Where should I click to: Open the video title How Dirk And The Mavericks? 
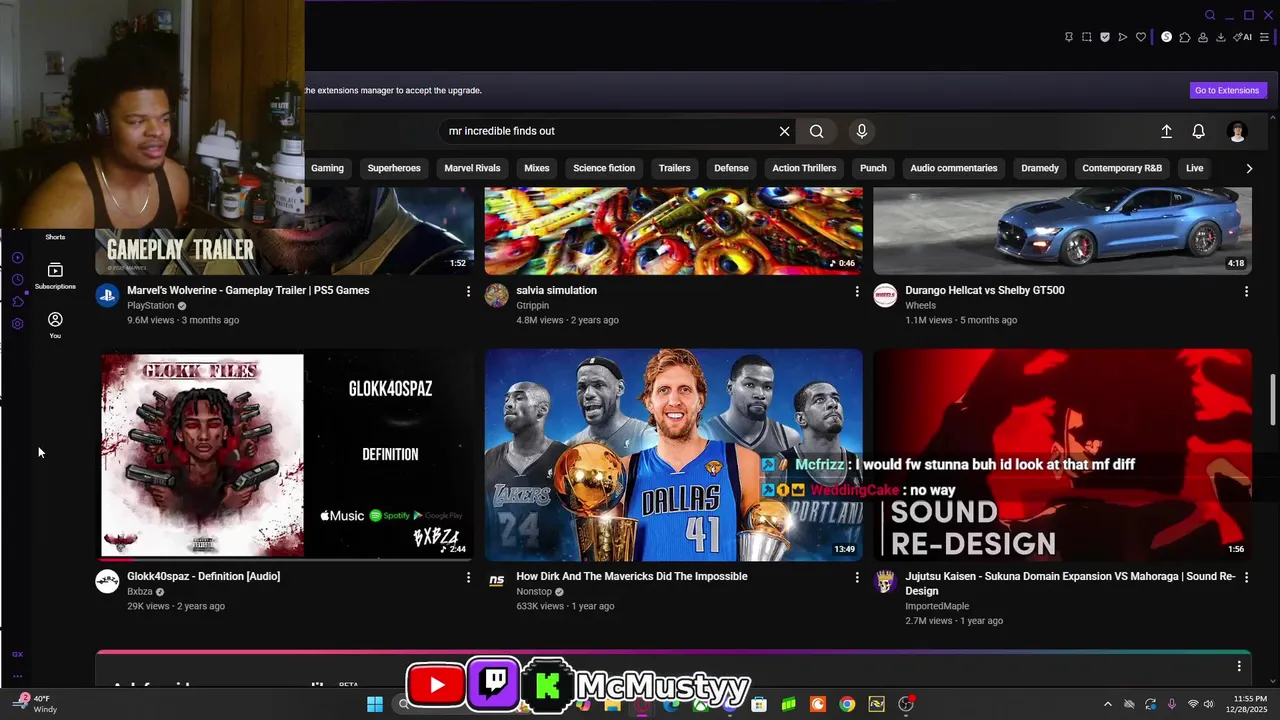pyautogui.click(x=631, y=577)
